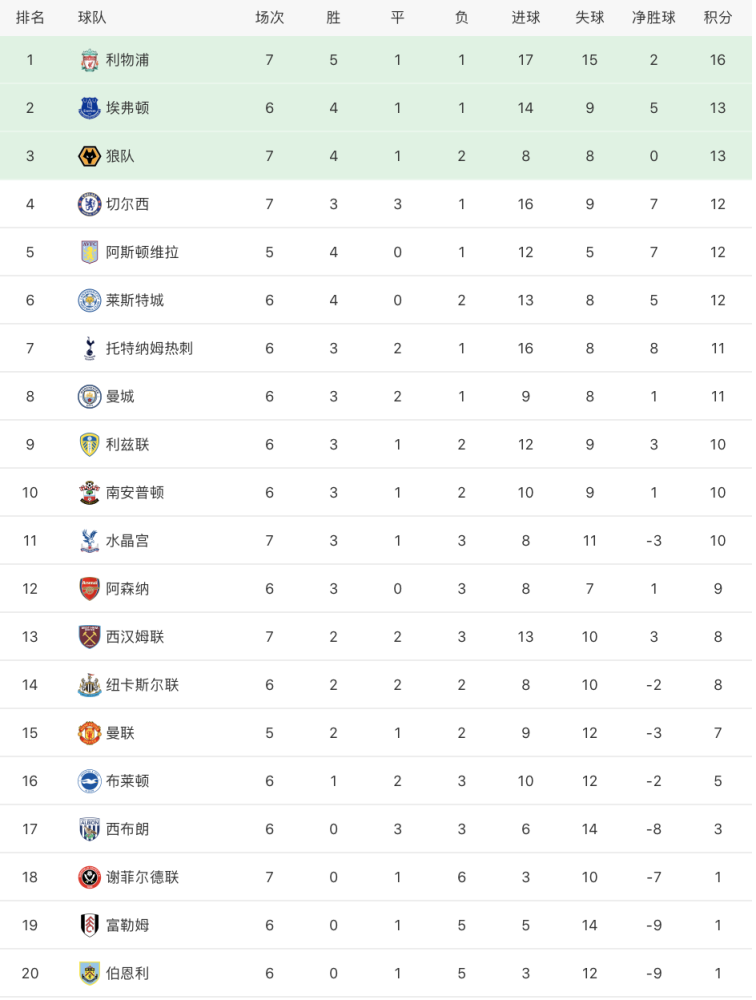This screenshot has width=756, height=1000.
Task: Click the Chelsea club badge
Action: coord(90,204)
